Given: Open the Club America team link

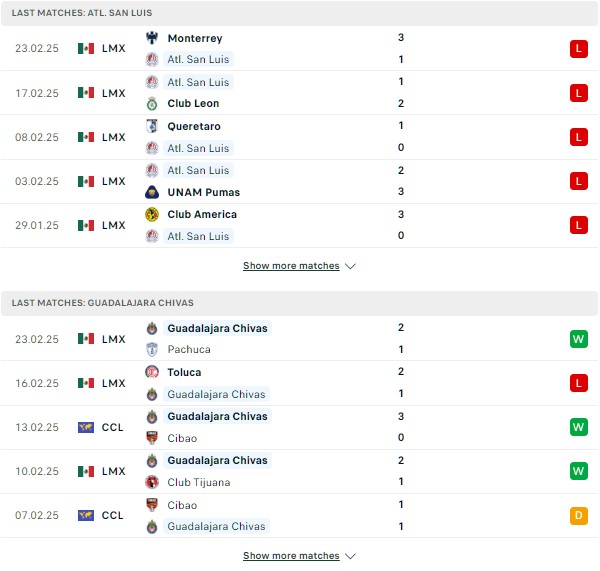Looking at the screenshot, I should [202, 214].
